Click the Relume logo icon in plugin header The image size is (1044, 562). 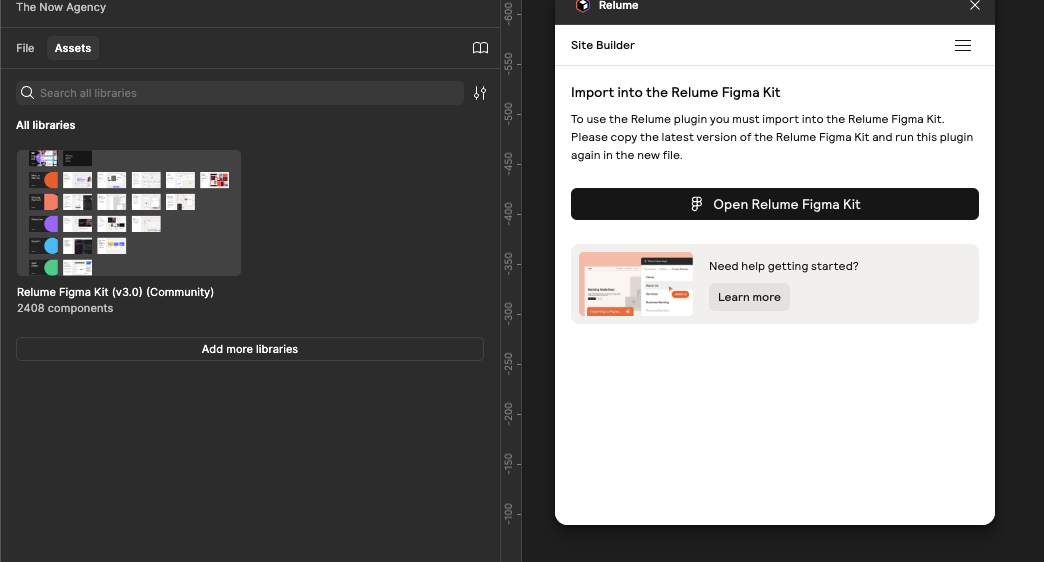pyautogui.click(x=583, y=5)
